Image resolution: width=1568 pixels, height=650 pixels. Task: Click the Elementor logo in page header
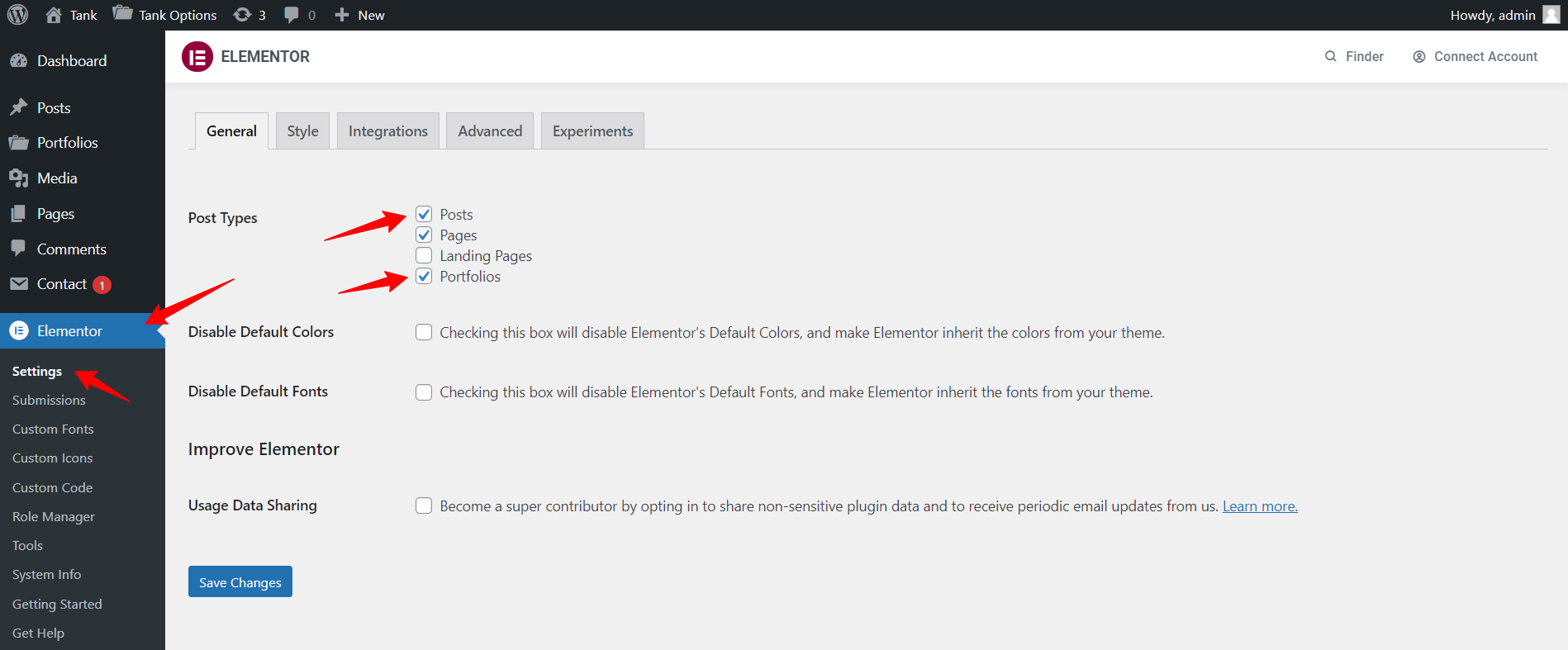(197, 57)
